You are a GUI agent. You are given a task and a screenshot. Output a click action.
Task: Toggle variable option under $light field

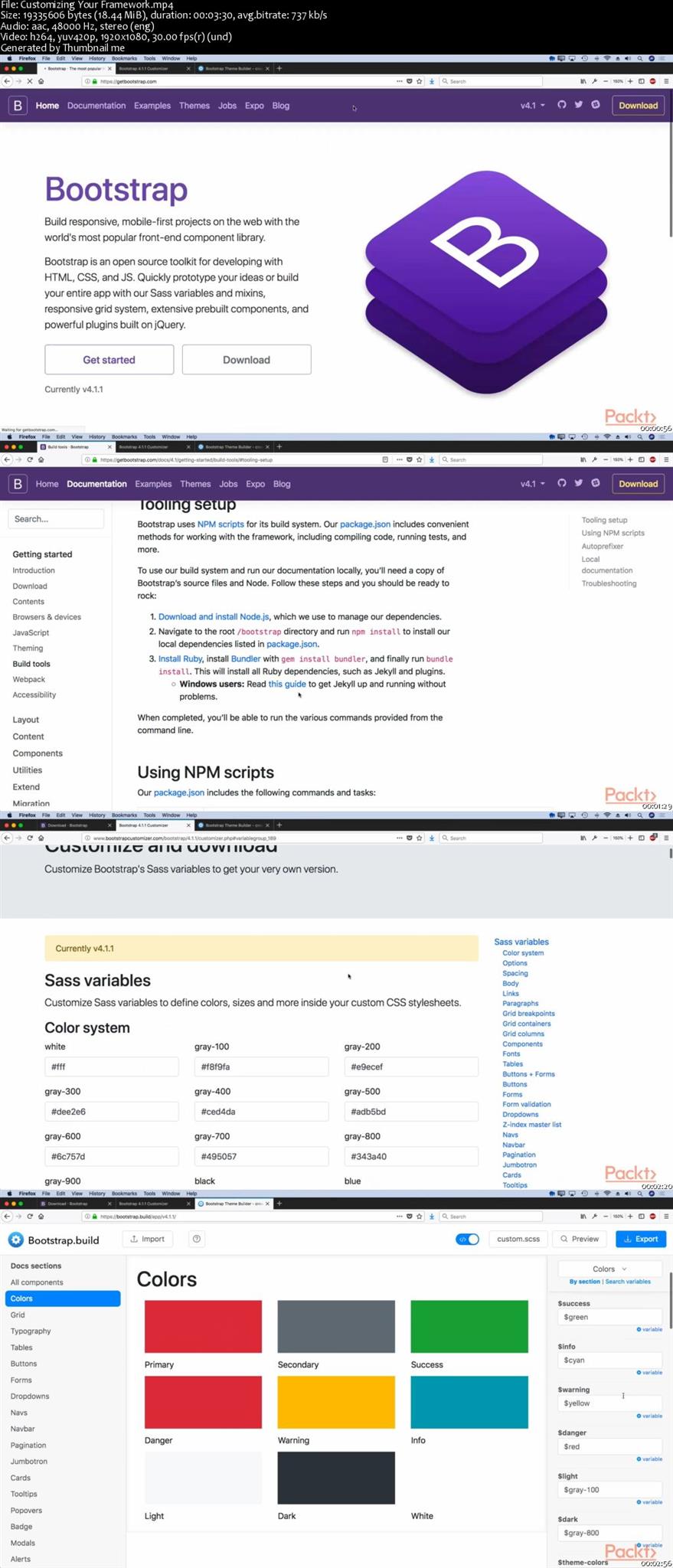pyautogui.click(x=649, y=1502)
